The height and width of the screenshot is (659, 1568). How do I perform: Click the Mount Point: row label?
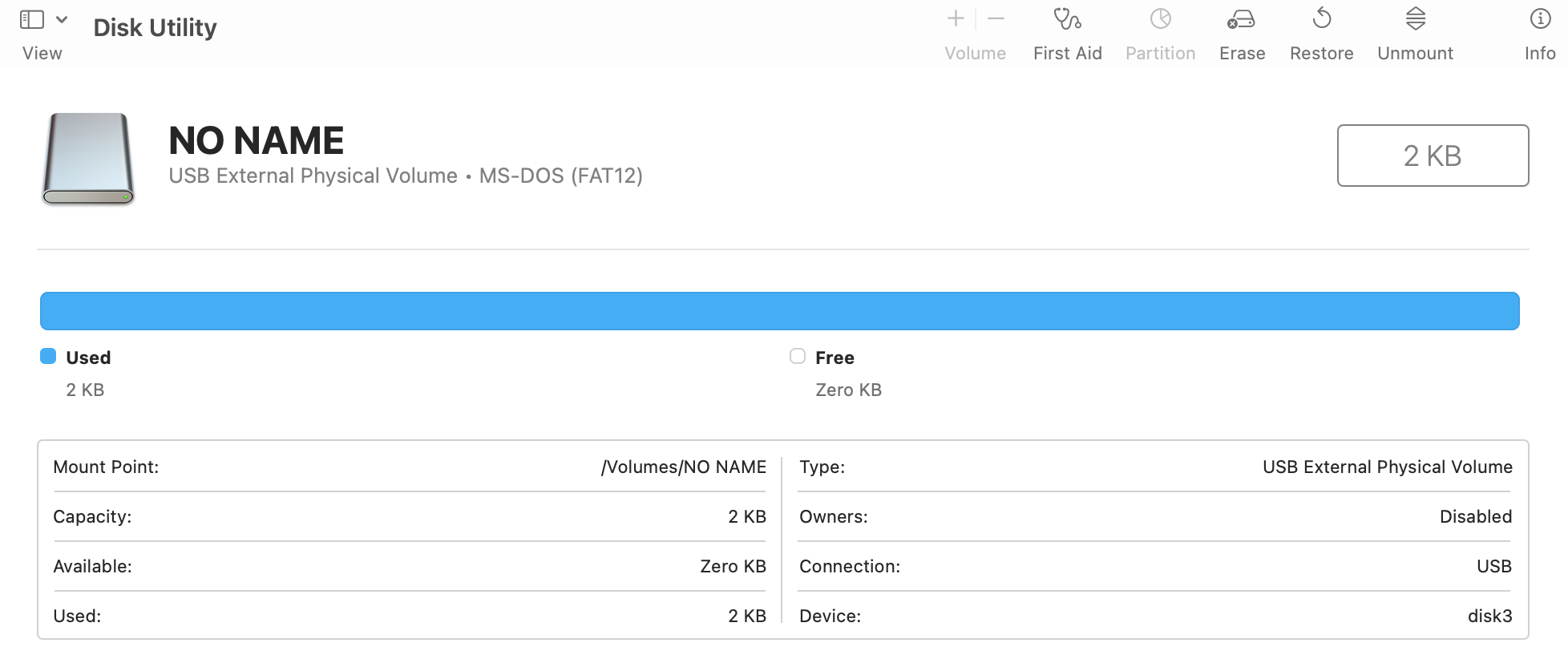tap(106, 467)
